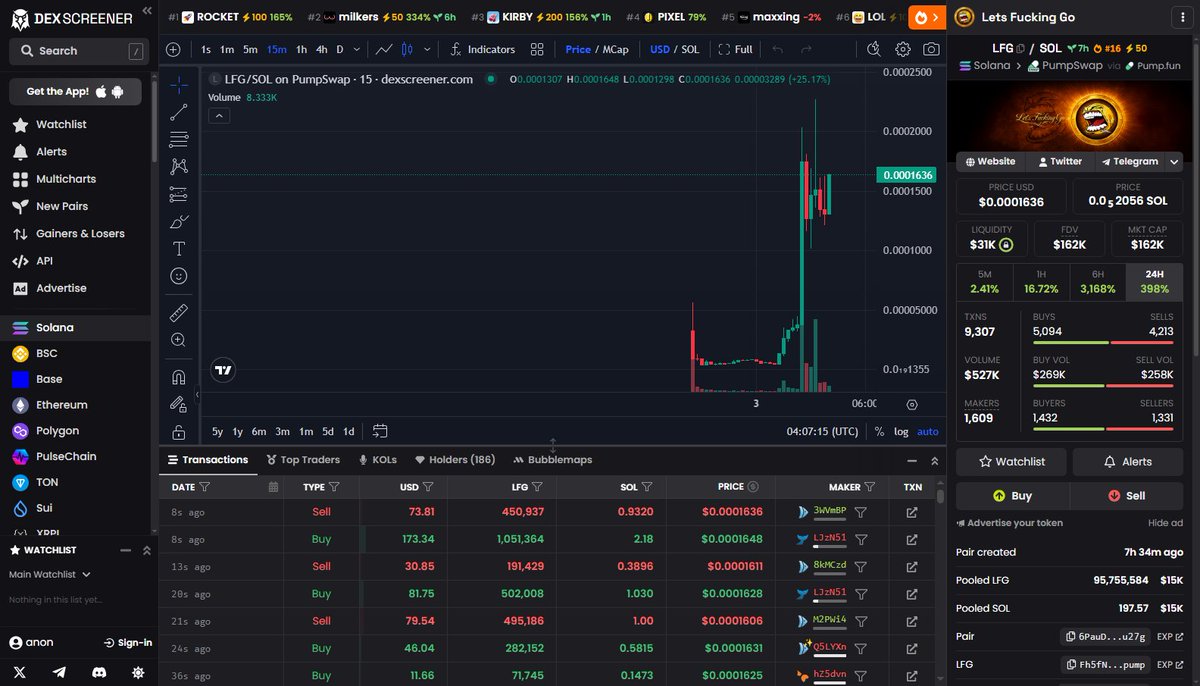Minimize the transactions panel
1200x686 pixels.
click(911, 460)
